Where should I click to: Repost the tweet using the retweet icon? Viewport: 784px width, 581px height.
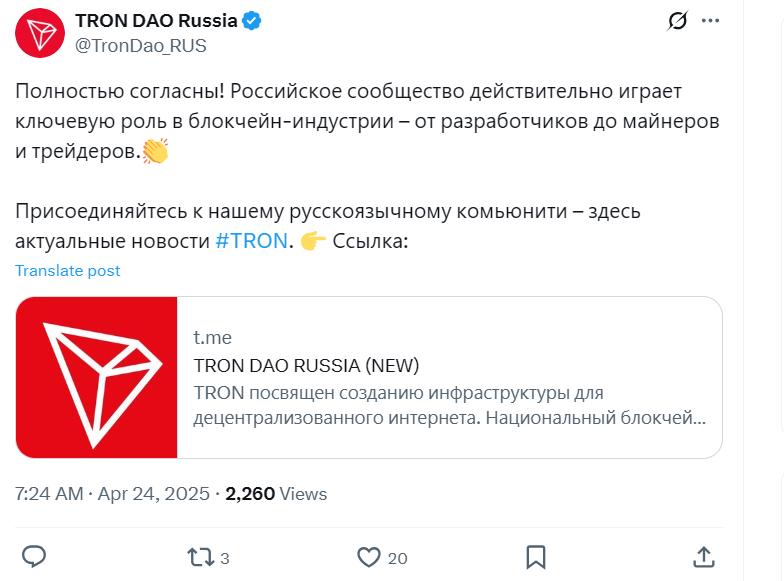pos(202,556)
